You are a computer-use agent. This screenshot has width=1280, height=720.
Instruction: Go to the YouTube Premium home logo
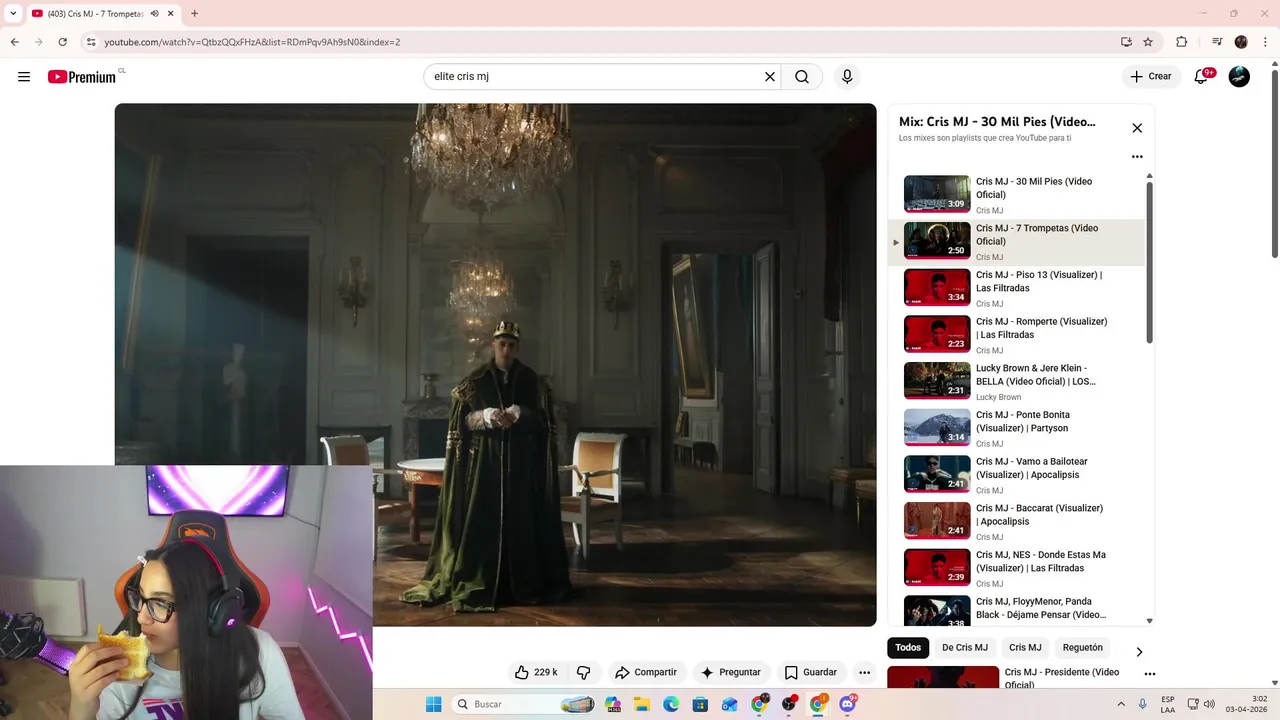coord(82,77)
